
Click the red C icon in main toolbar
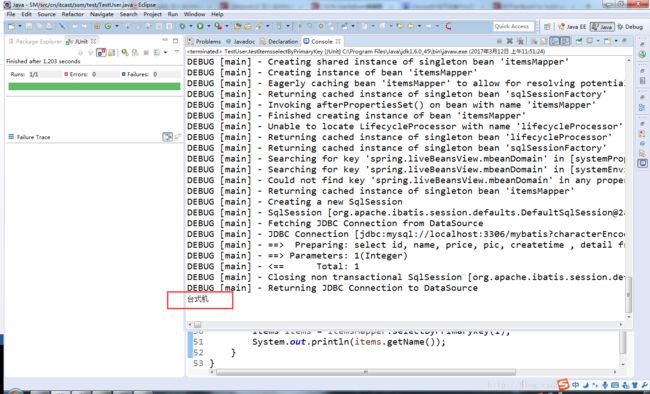[448, 26]
